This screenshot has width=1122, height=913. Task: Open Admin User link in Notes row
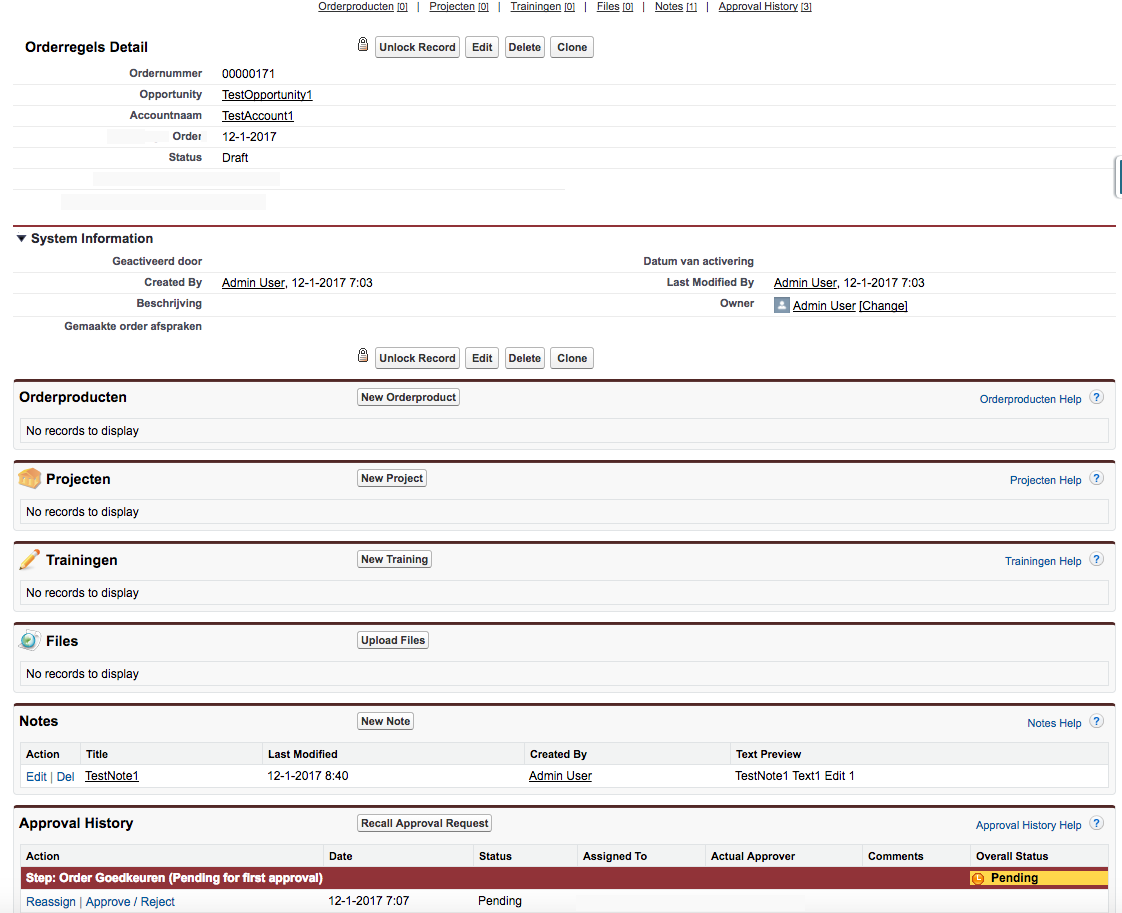tap(560, 776)
